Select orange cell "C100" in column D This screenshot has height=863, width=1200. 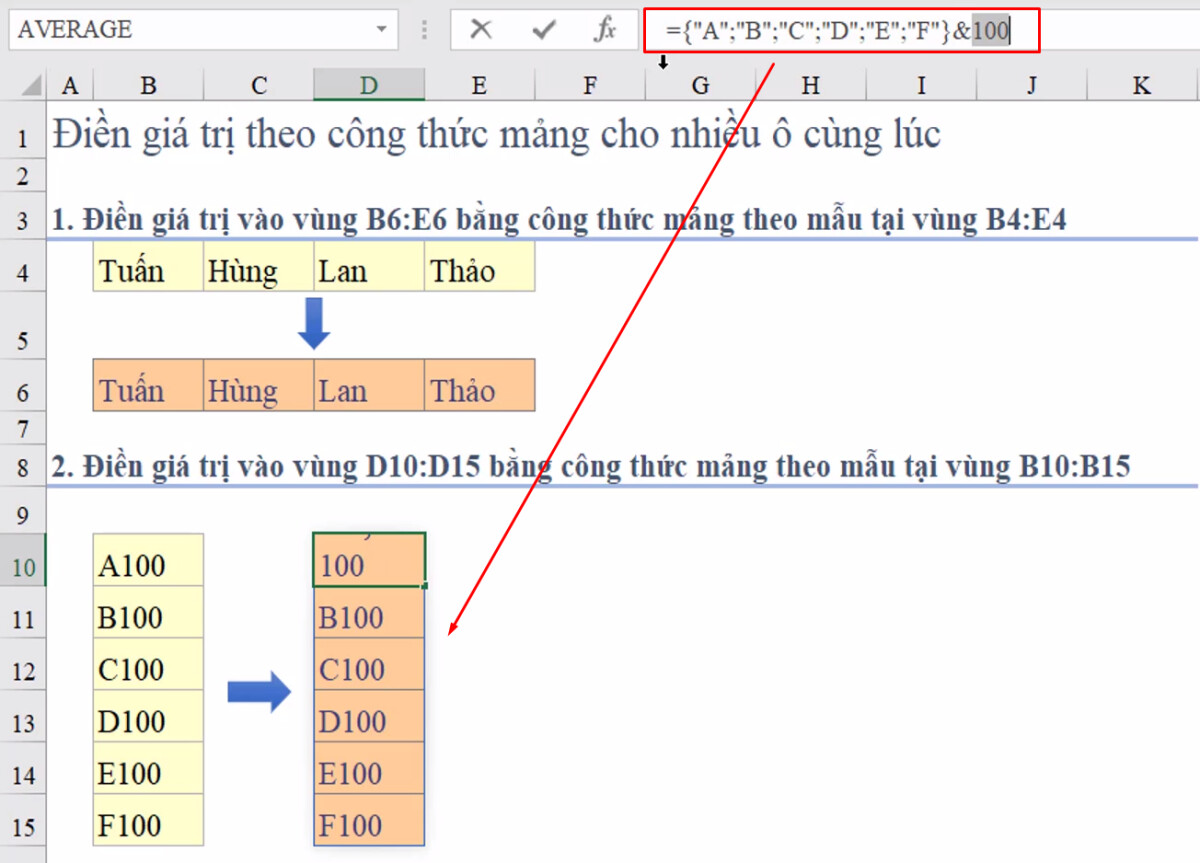coord(369,665)
